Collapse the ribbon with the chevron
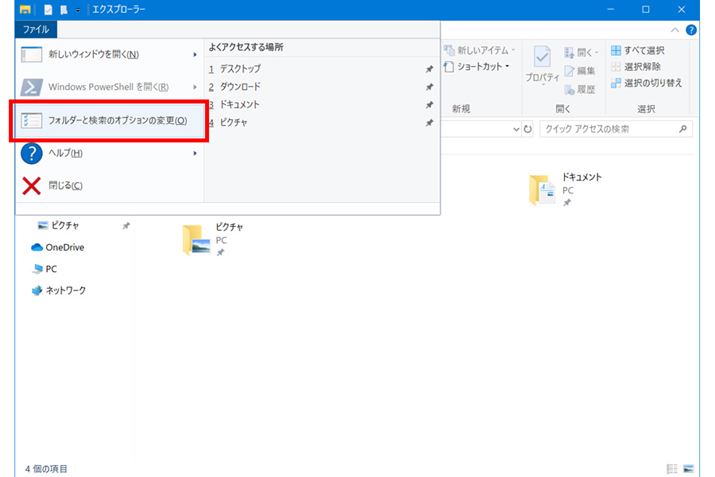Screen dimensions: 715x477 pyautogui.click(x=675, y=30)
